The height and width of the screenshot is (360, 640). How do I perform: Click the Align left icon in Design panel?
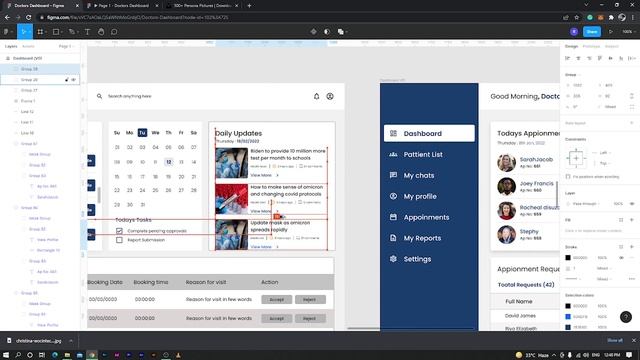point(567,58)
